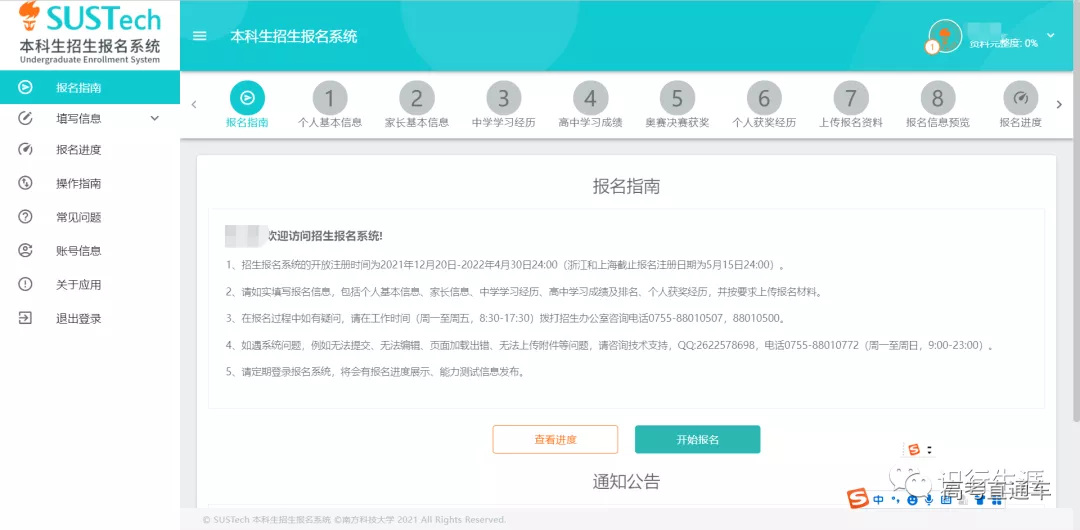1080x530 pixels.
Task: Show more steps with right arrow
Action: (x=1059, y=105)
